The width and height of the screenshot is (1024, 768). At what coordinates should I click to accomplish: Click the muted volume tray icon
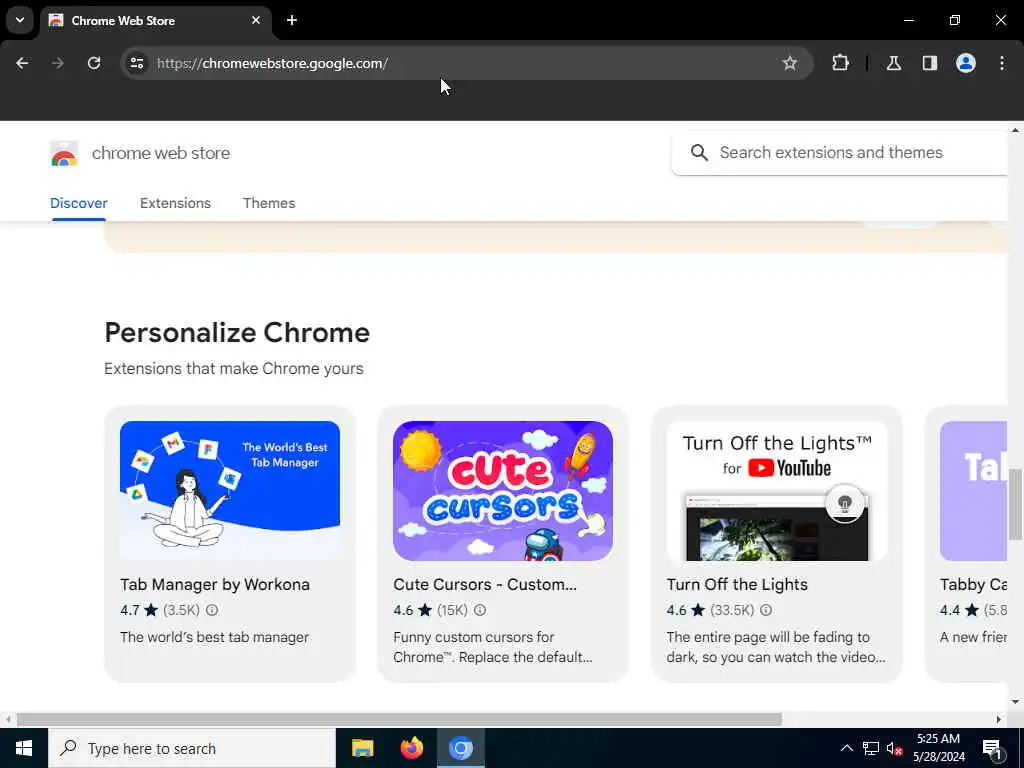click(894, 748)
